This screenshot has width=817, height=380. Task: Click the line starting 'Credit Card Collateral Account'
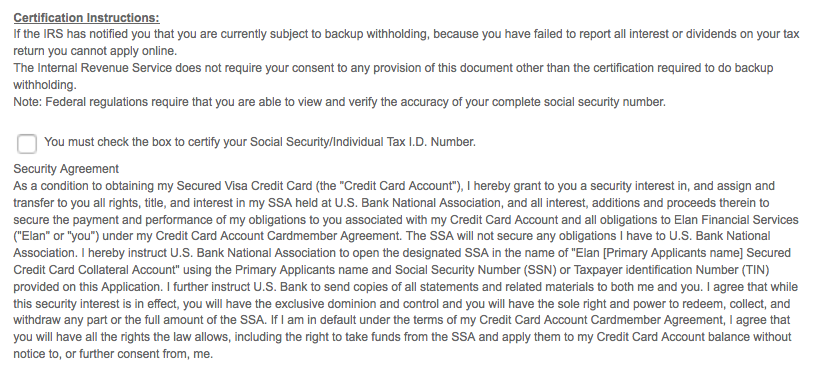(391, 270)
